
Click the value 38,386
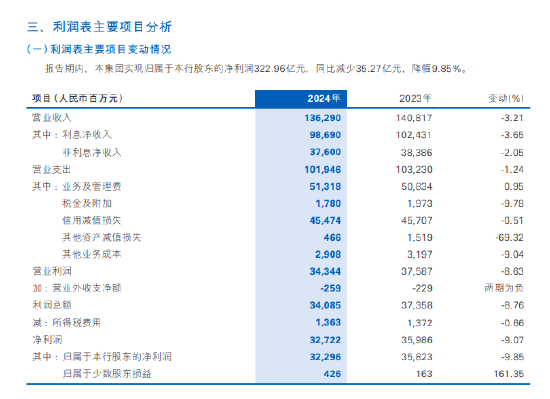point(417,153)
